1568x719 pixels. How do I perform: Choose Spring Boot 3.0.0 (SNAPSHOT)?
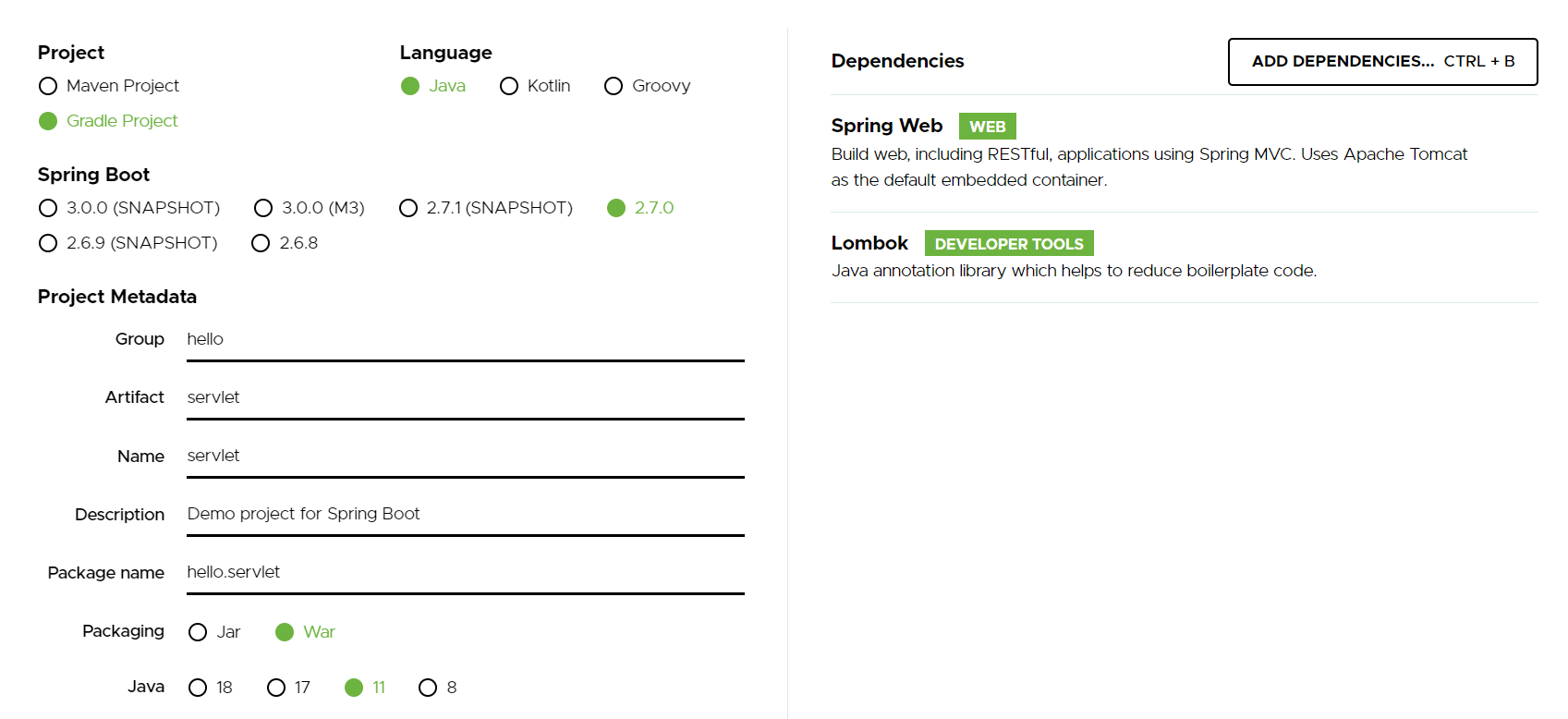129,208
